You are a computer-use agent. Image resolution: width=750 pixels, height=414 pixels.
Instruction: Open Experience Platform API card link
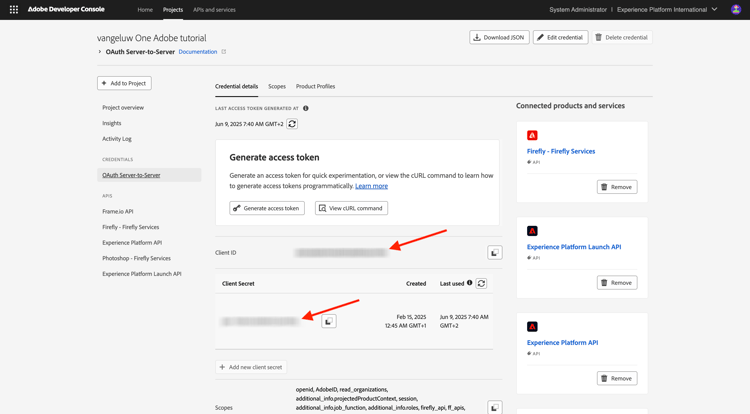pos(562,342)
